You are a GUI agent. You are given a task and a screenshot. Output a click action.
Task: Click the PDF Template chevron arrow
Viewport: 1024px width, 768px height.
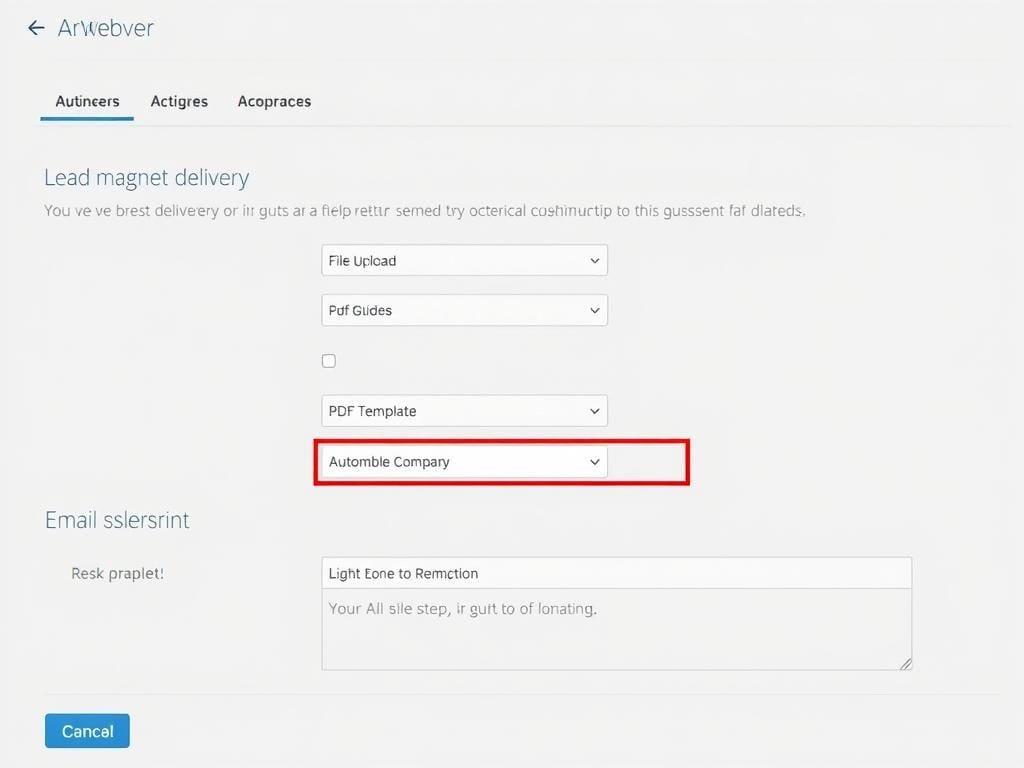(594, 411)
